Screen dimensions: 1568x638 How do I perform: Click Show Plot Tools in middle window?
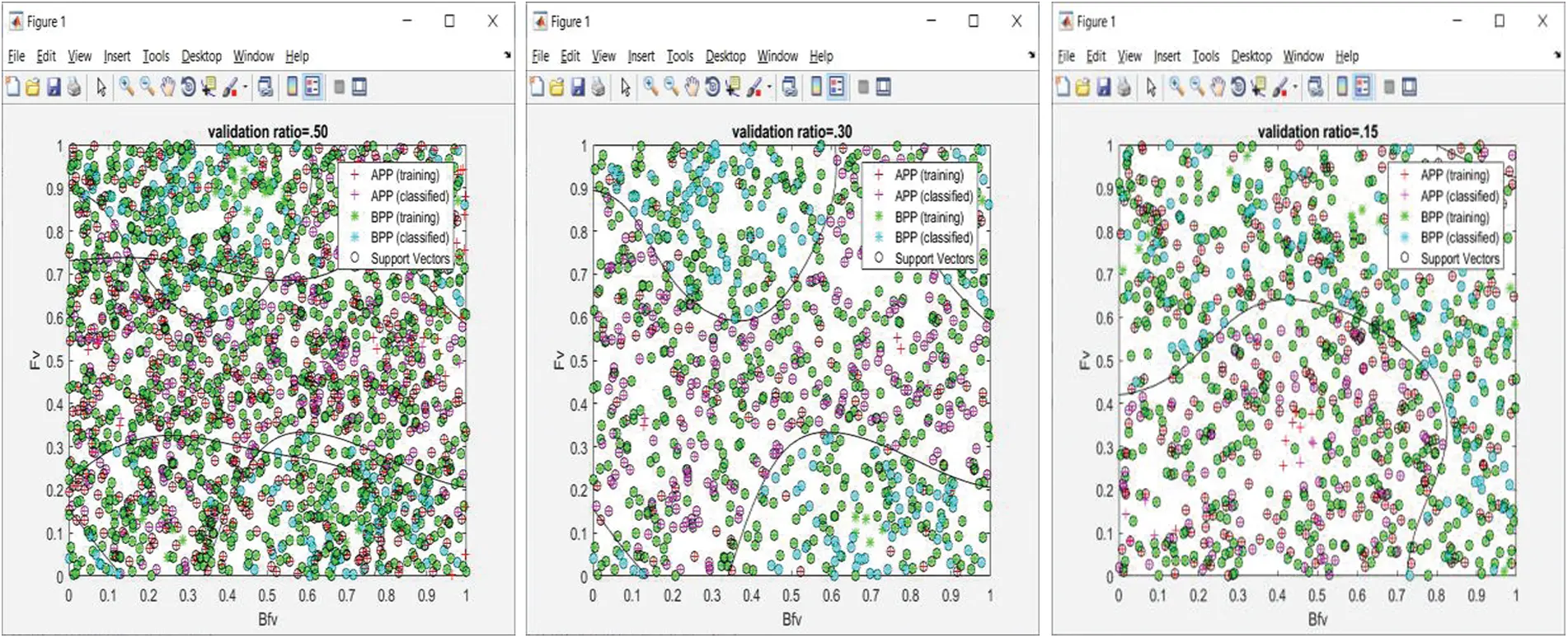884,87
